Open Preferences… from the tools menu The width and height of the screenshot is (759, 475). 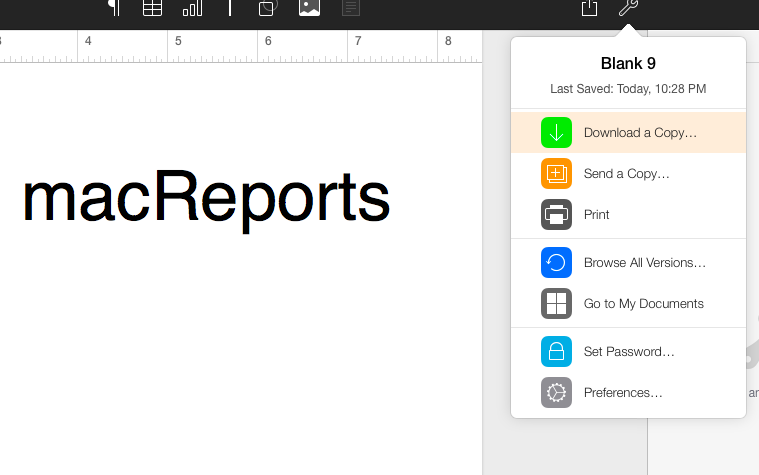click(x=628, y=393)
